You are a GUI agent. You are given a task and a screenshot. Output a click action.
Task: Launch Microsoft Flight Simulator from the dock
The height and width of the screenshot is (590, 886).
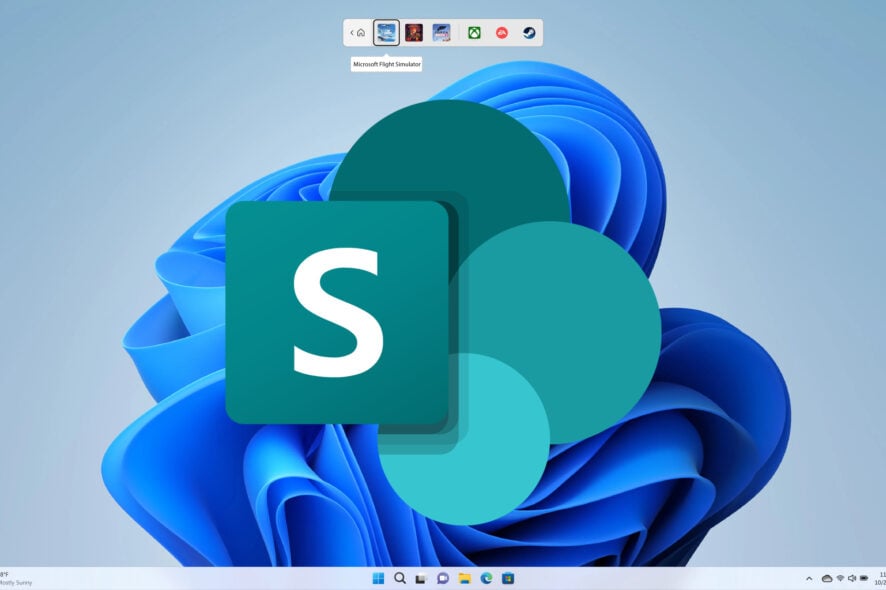387,33
